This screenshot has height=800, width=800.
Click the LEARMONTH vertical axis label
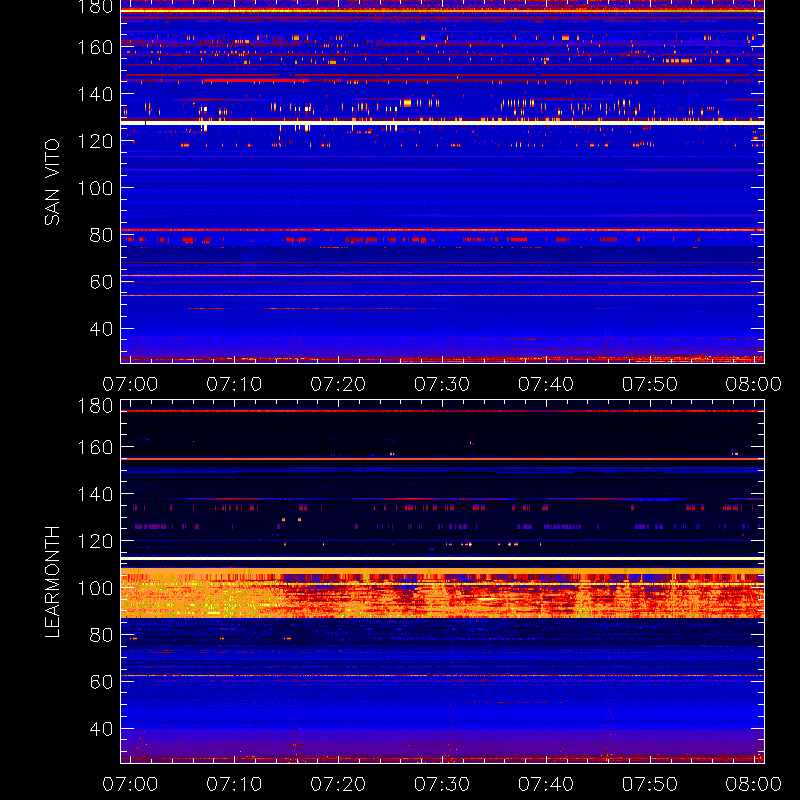click(x=52, y=582)
